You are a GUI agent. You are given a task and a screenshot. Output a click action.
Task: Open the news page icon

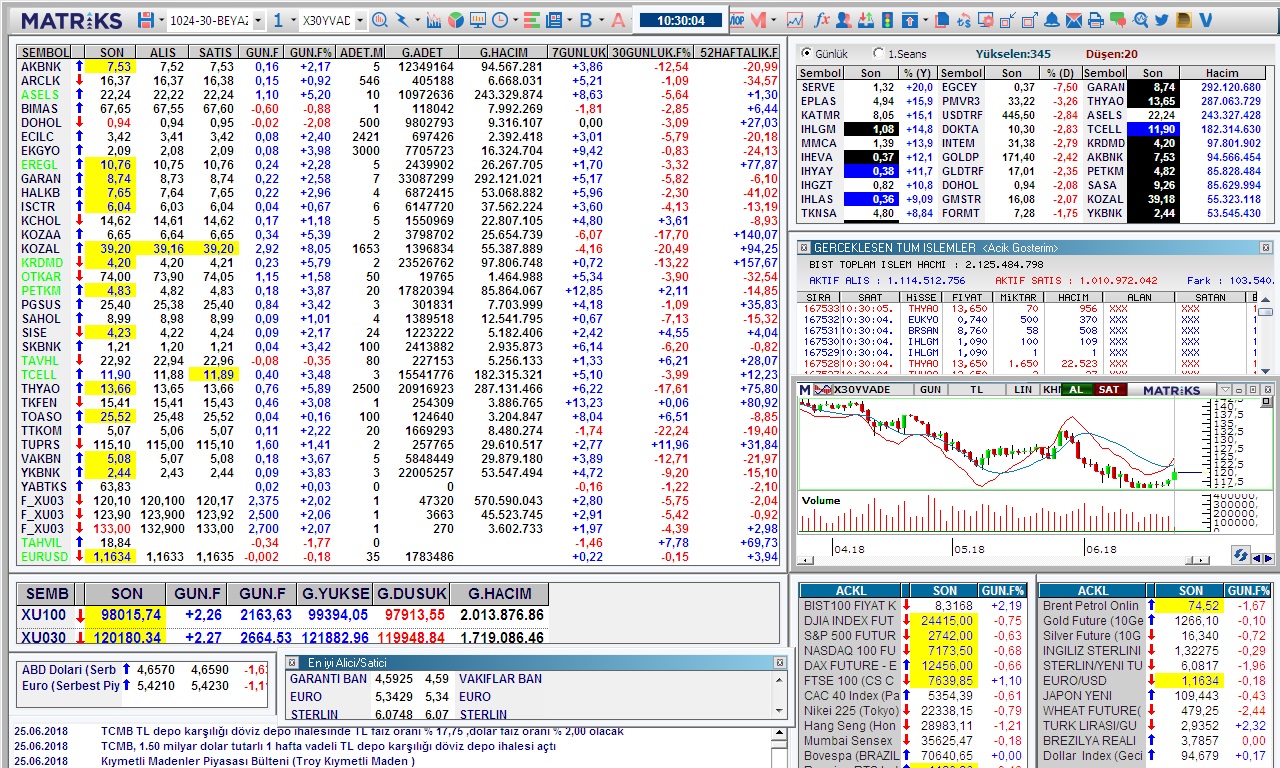pos(553,20)
